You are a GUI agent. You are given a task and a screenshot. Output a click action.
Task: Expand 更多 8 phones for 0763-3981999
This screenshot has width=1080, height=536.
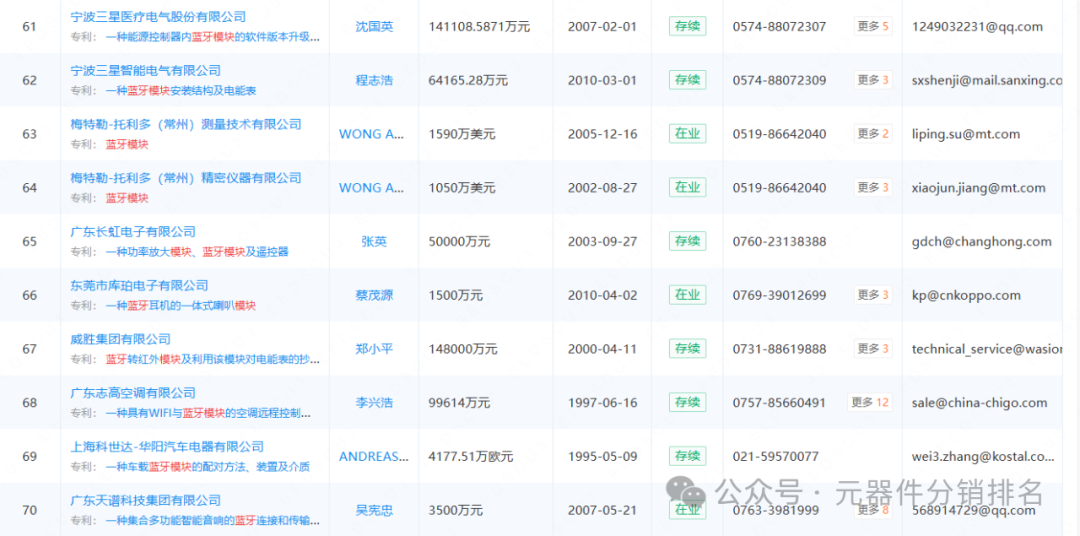pos(873,511)
